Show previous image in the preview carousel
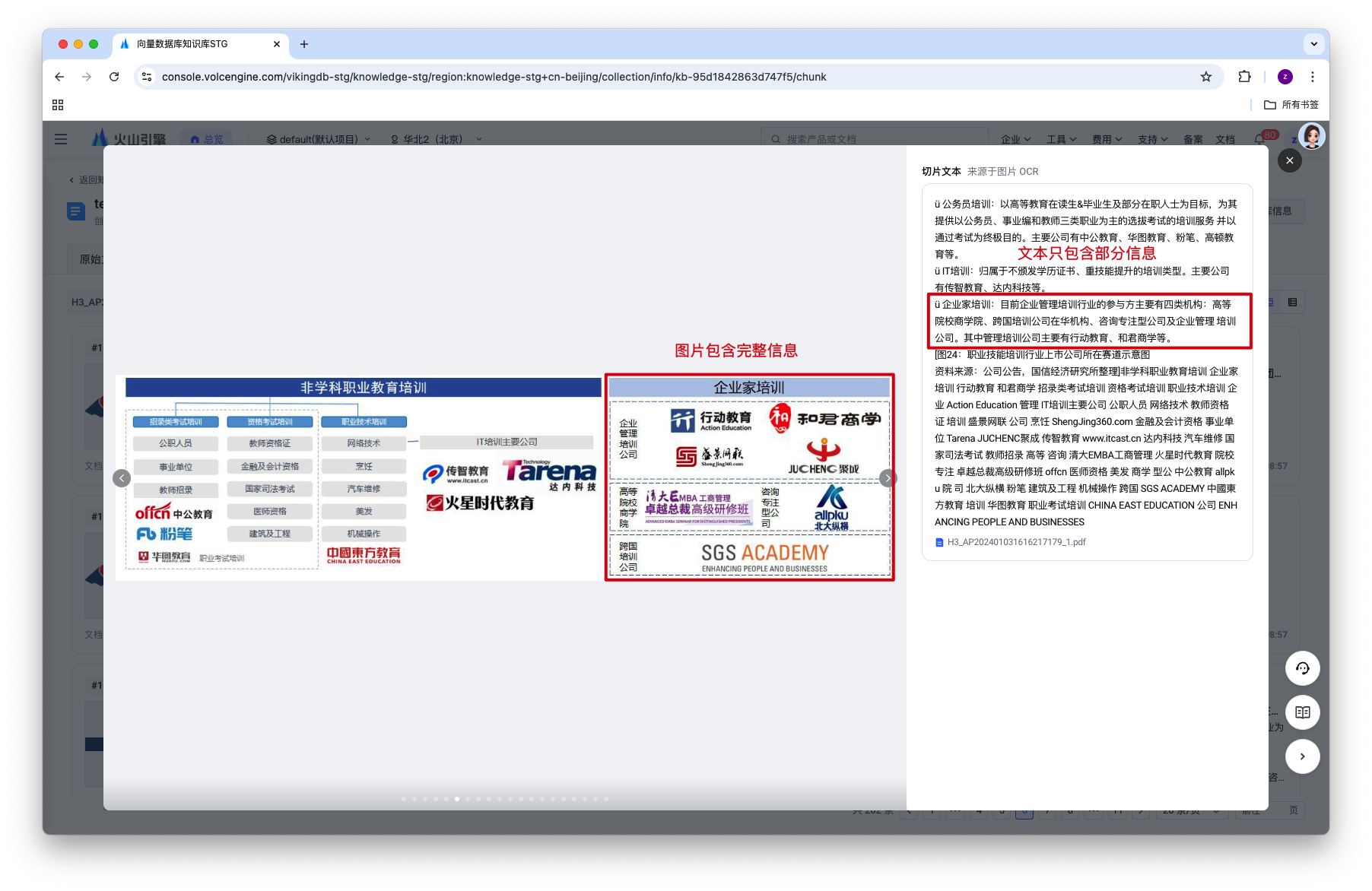The width and height of the screenshot is (1372, 891). [x=122, y=477]
